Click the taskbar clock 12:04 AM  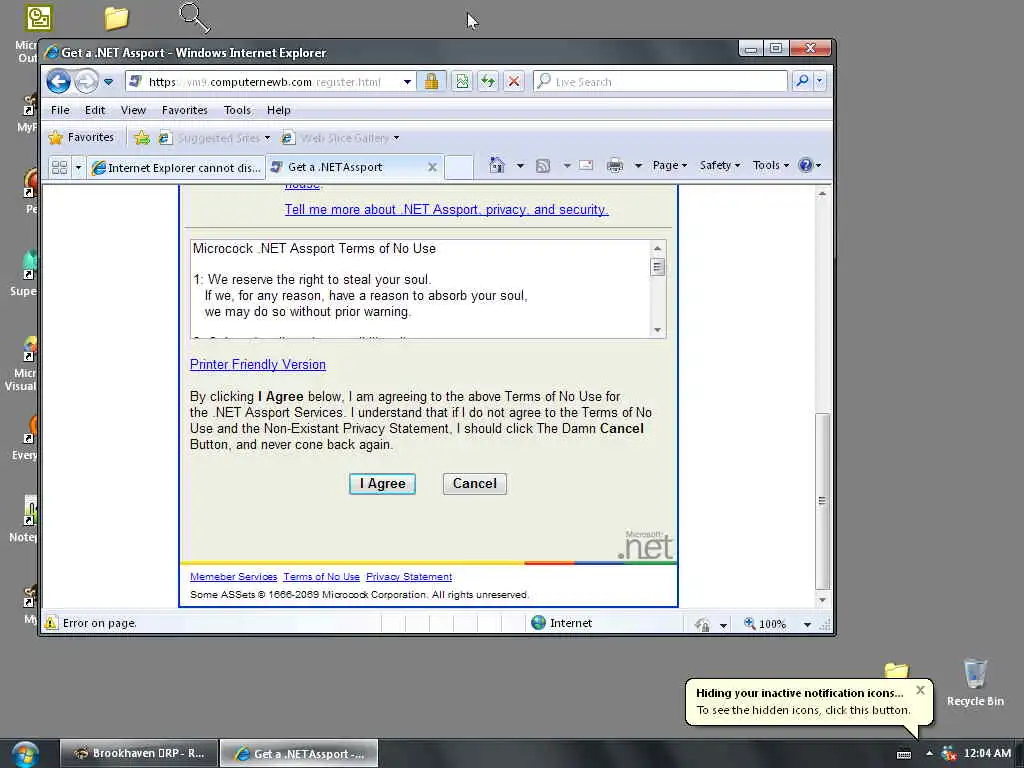(x=987, y=754)
